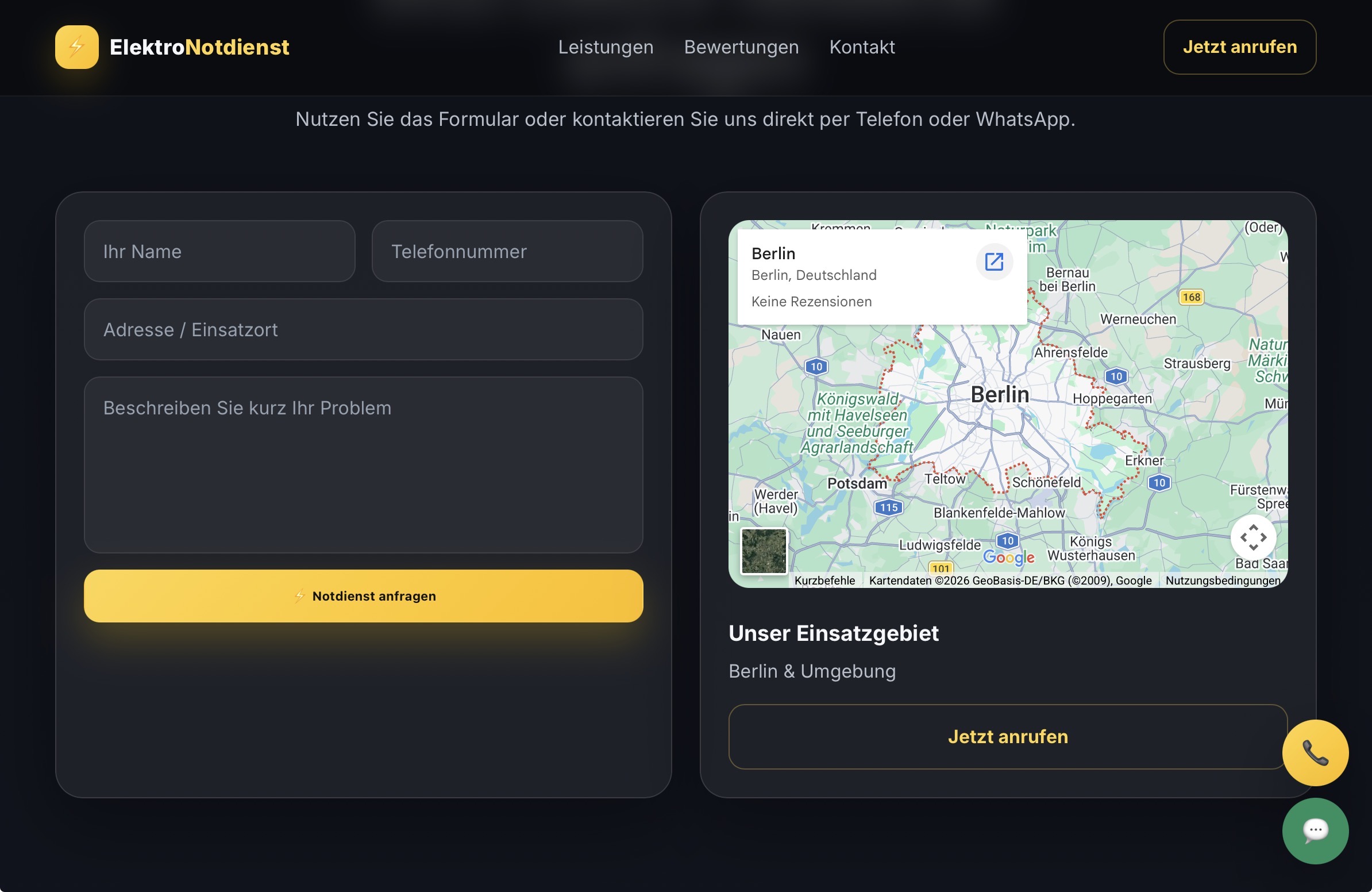Viewport: 1372px width, 892px height.
Task: Open Berlin in larger map icon
Action: (x=994, y=262)
